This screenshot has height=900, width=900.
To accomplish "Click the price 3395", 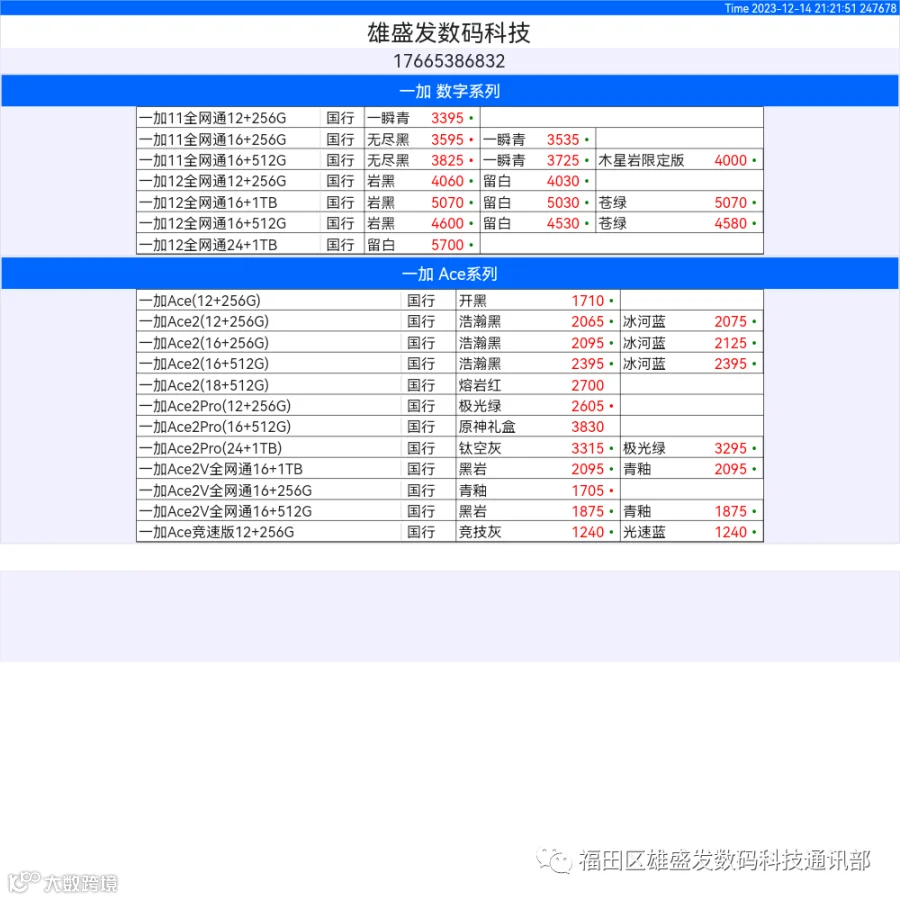I will point(447,118).
